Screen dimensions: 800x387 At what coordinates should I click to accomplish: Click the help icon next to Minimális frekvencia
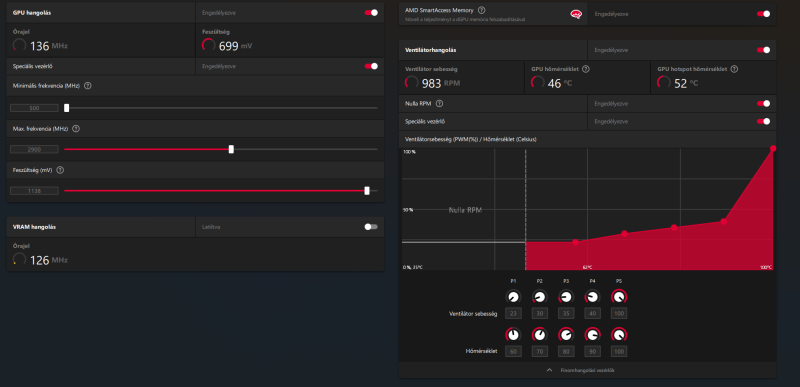tap(87, 86)
